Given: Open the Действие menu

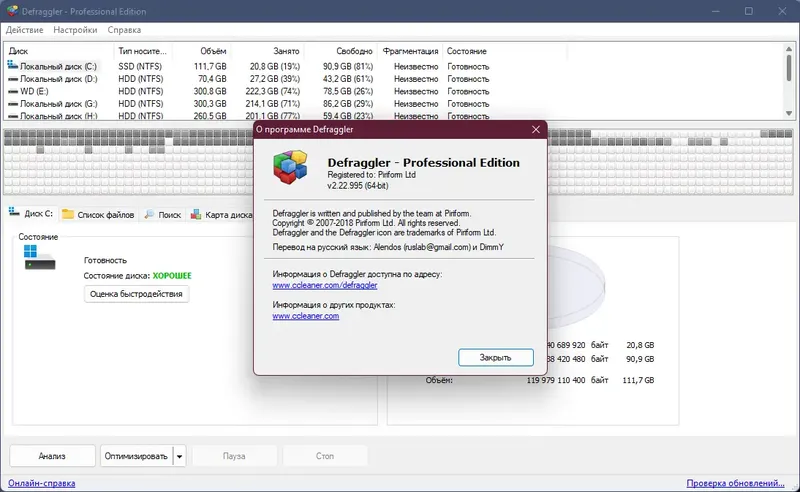Looking at the screenshot, I should click(x=24, y=30).
